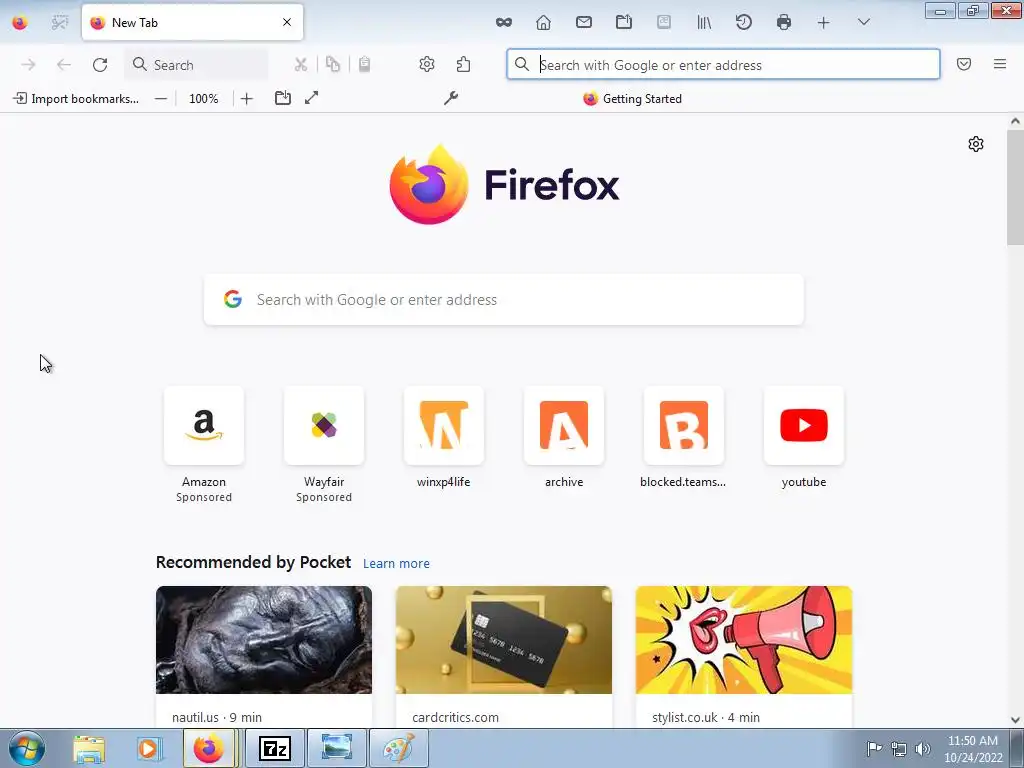Click the greyed-out reader view icon
Viewport: 1024px width, 768px height.
(664, 23)
